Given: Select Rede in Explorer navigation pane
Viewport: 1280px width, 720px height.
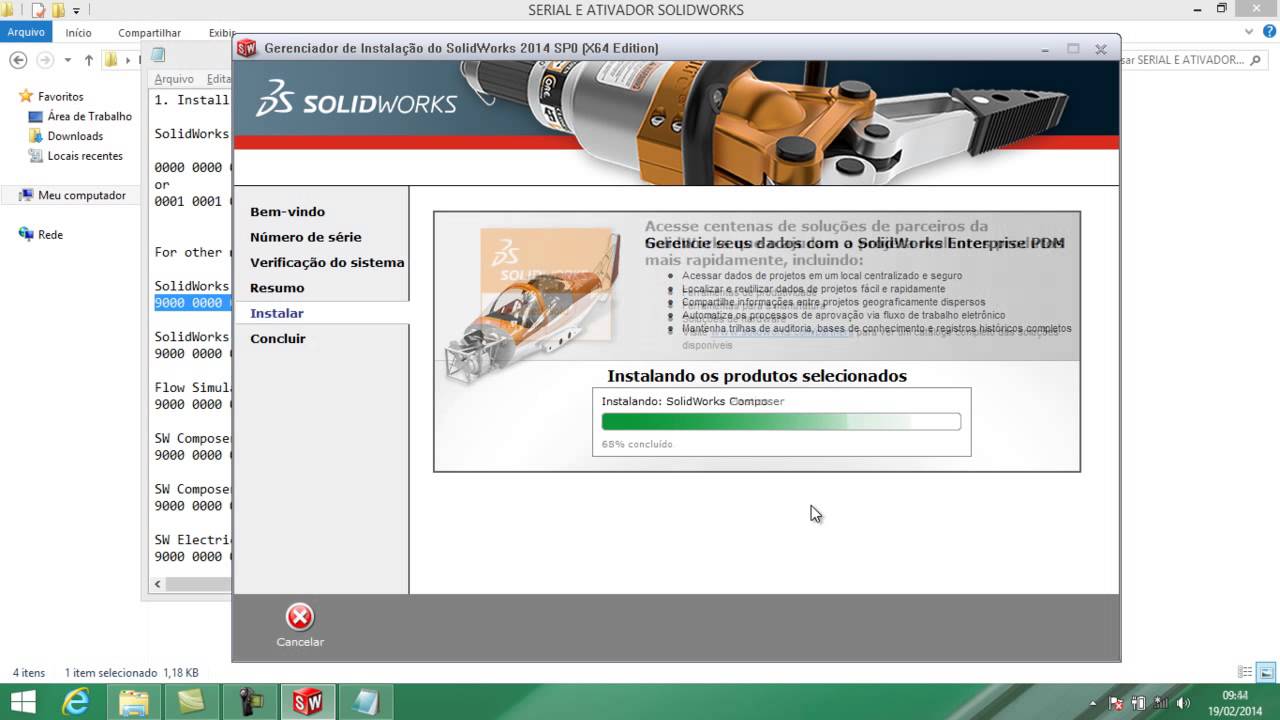Looking at the screenshot, I should click(50, 235).
